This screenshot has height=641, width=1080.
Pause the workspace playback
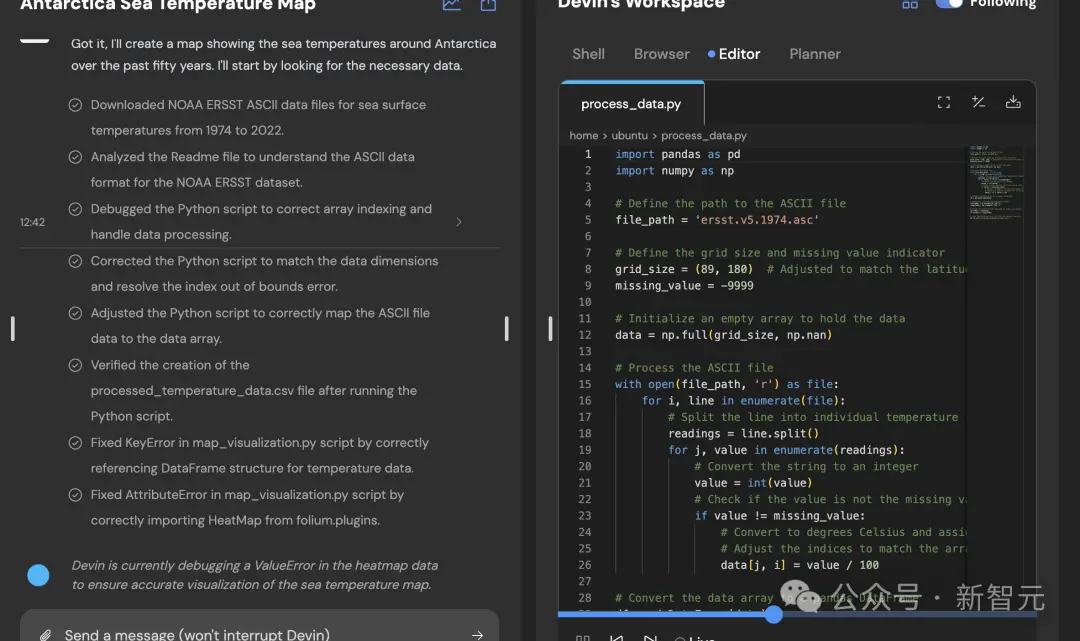coord(583,638)
